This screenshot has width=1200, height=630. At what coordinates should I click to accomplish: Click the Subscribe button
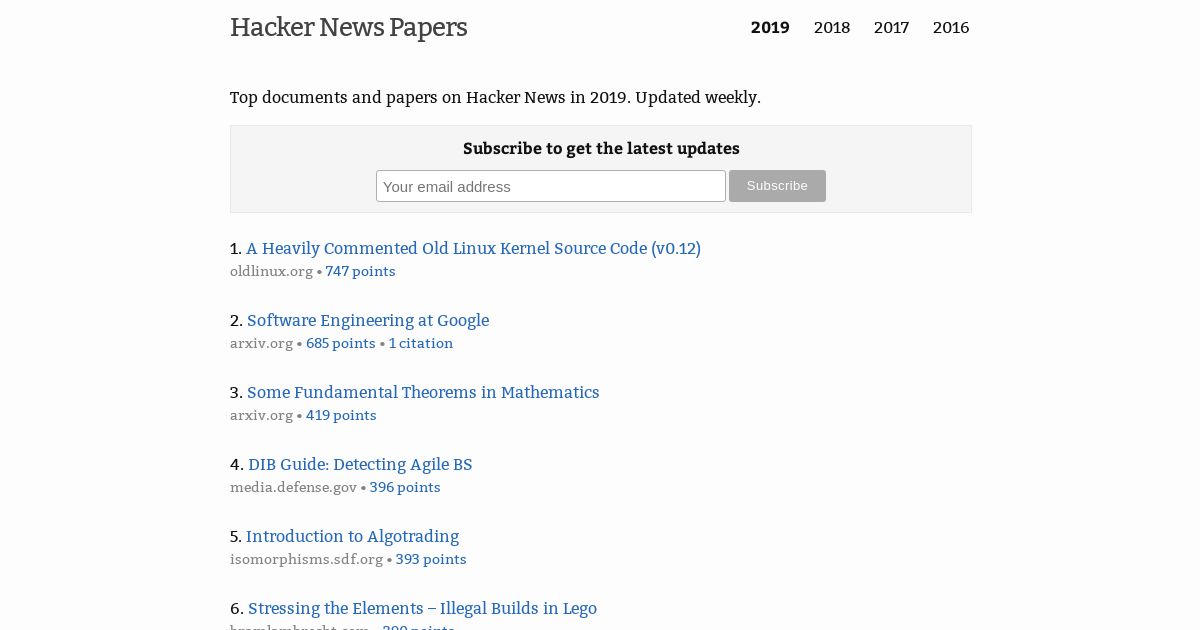777,186
